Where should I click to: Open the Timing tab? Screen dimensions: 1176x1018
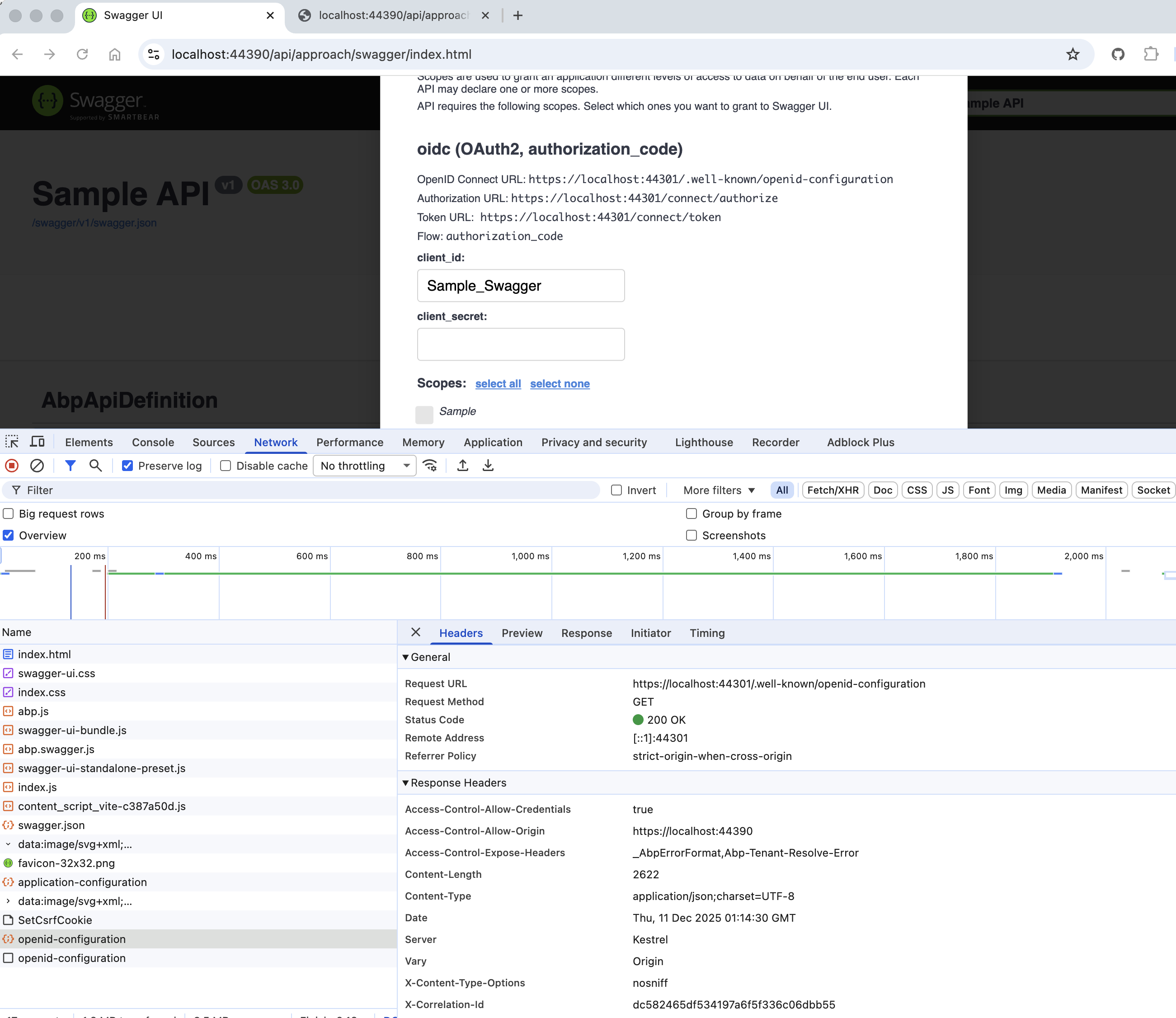[x=707, y=633]
